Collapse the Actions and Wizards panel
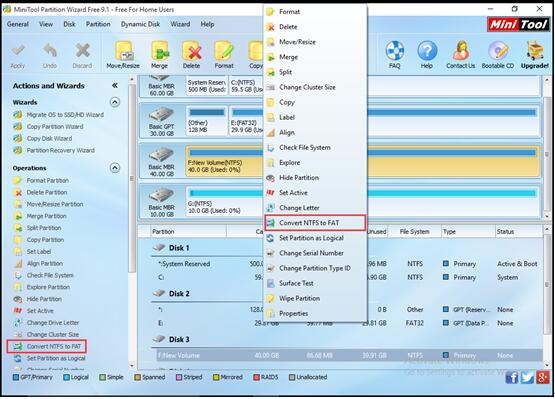555x399 pixels. 115,85
